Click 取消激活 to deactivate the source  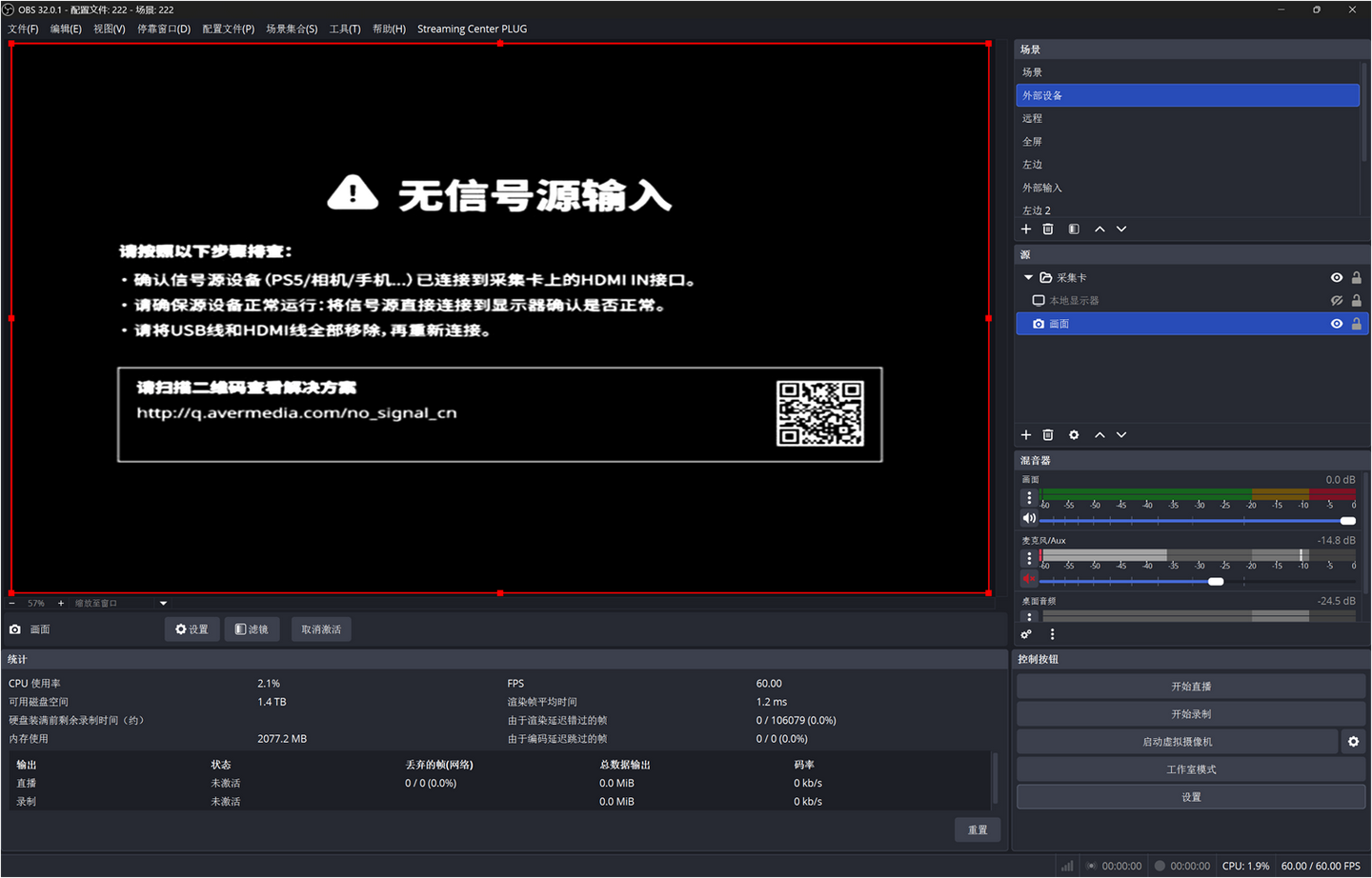point(321,629)
